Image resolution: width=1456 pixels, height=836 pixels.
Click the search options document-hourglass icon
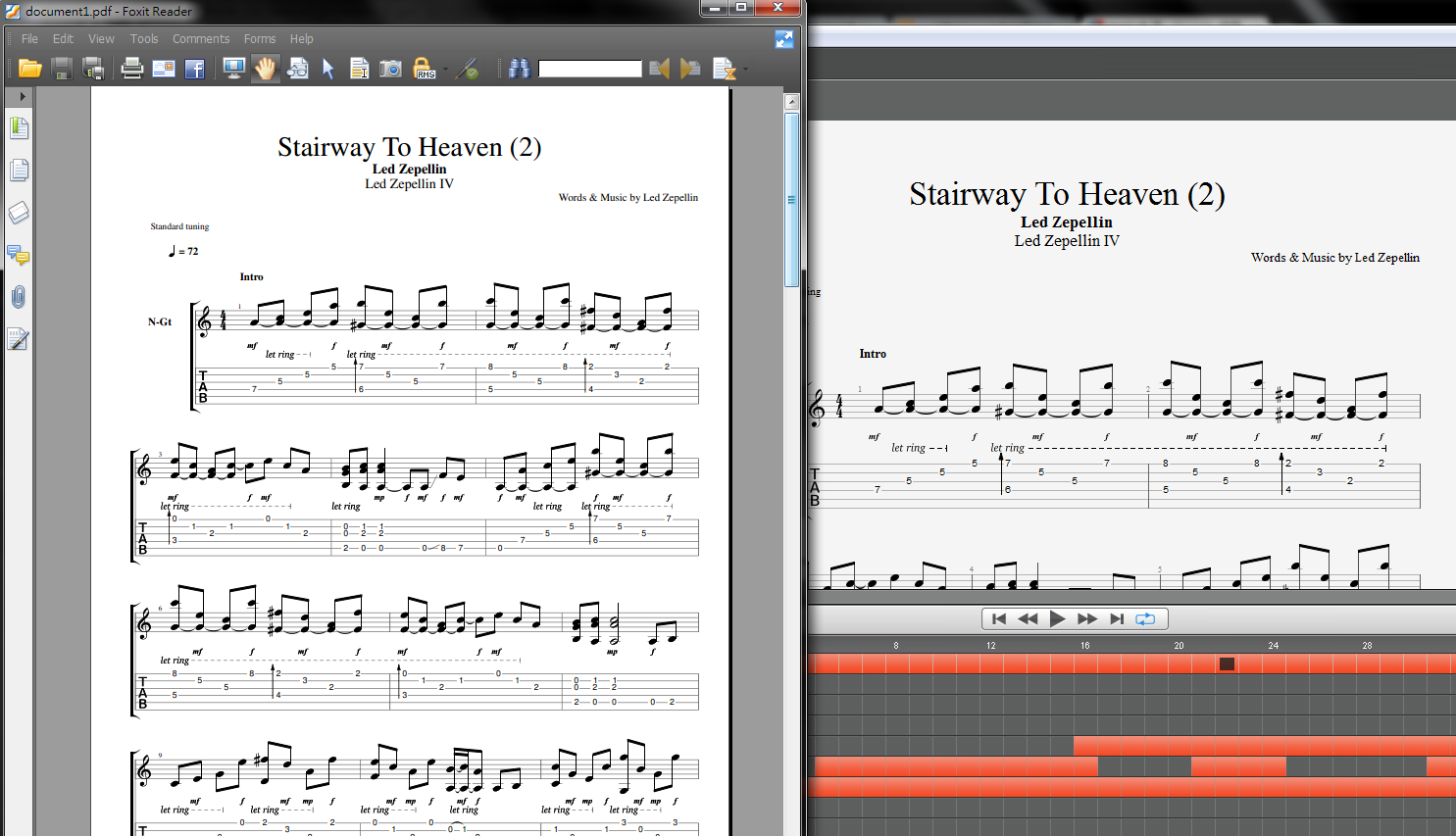coord(724,69)
